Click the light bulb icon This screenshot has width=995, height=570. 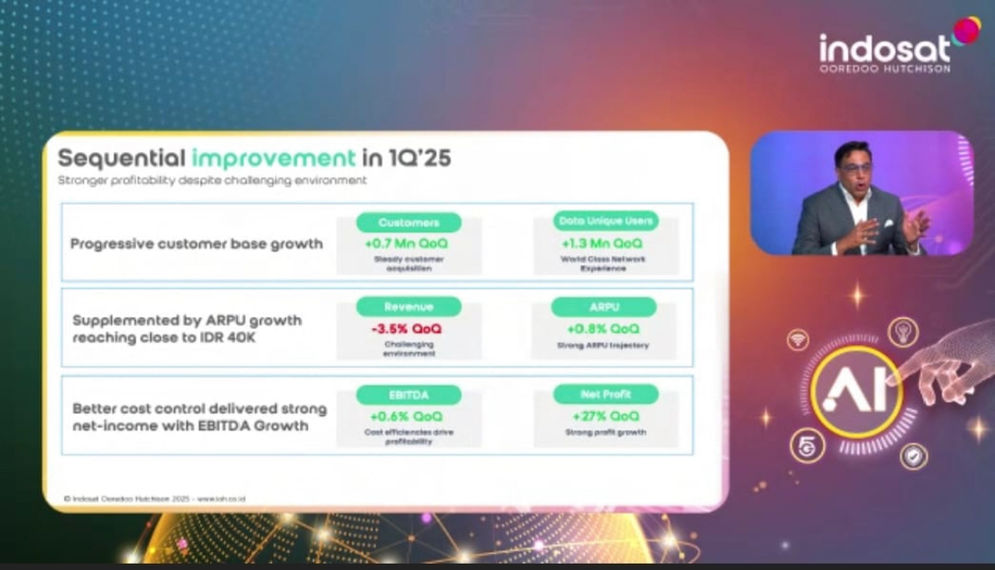903,332
